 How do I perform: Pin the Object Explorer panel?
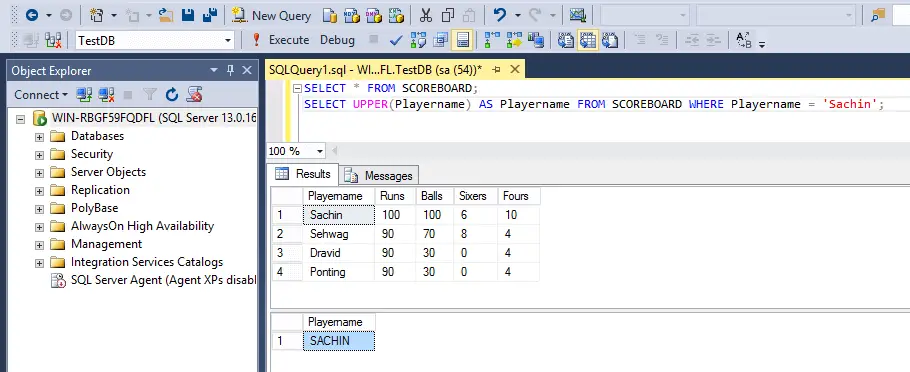tap(230, 71)
